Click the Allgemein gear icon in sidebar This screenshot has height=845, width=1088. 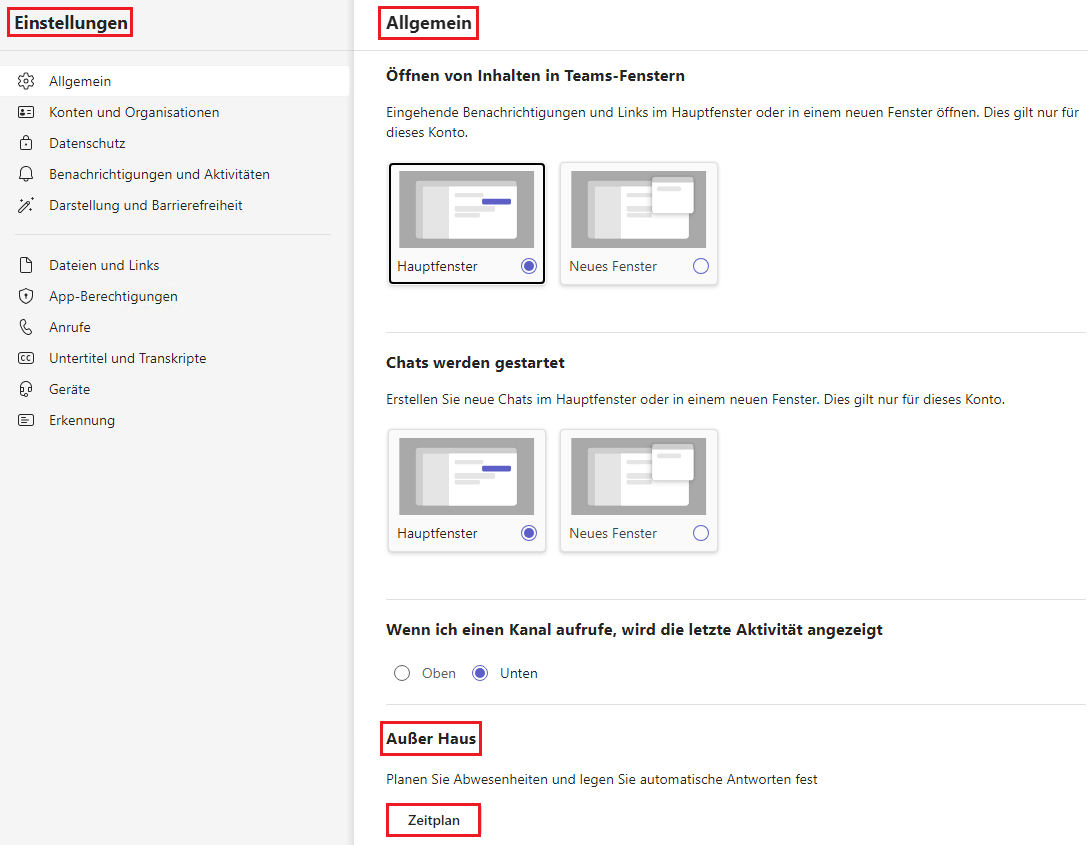[x=27, y=81]
